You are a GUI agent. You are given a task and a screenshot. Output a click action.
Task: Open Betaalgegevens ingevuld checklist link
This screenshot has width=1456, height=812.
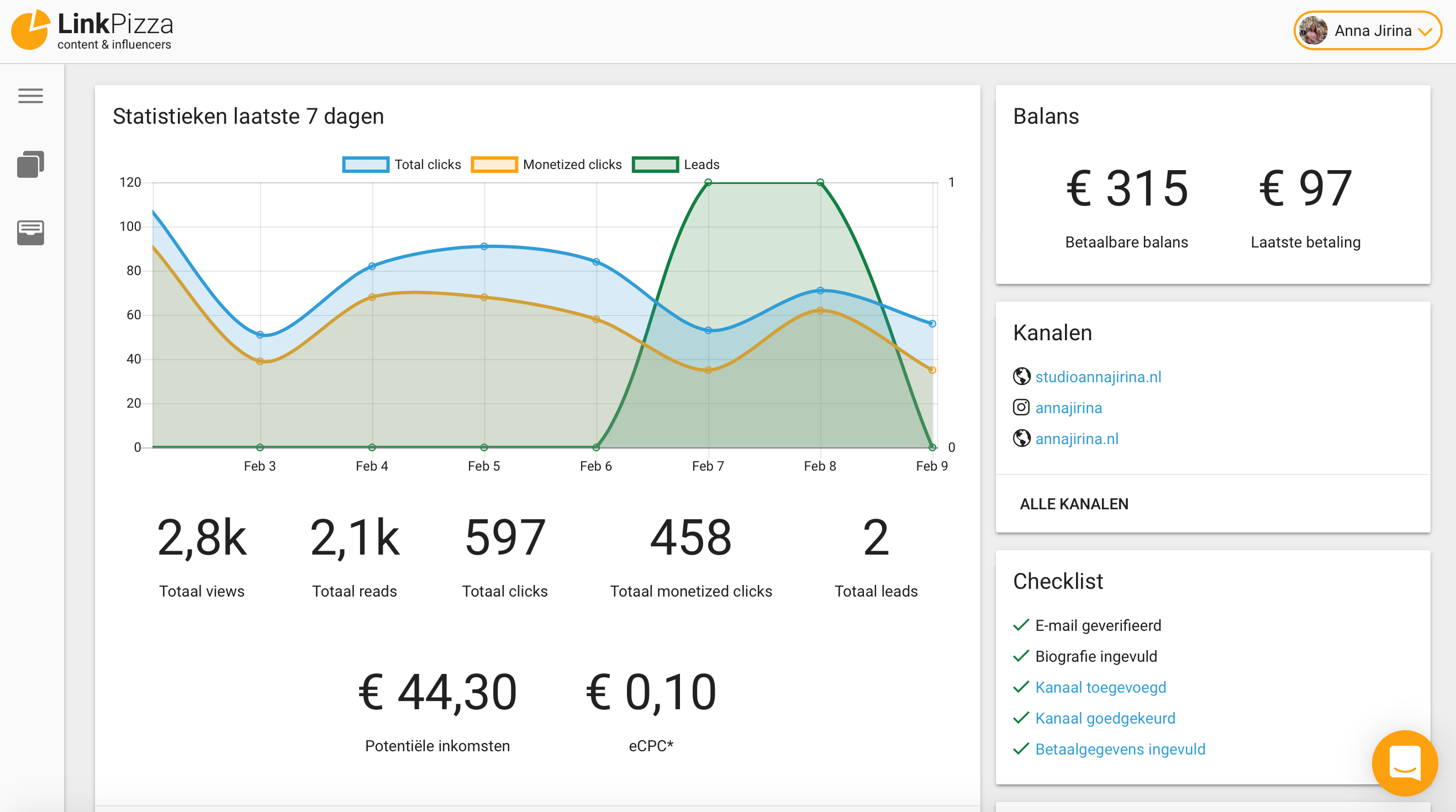click(1120, 749)
